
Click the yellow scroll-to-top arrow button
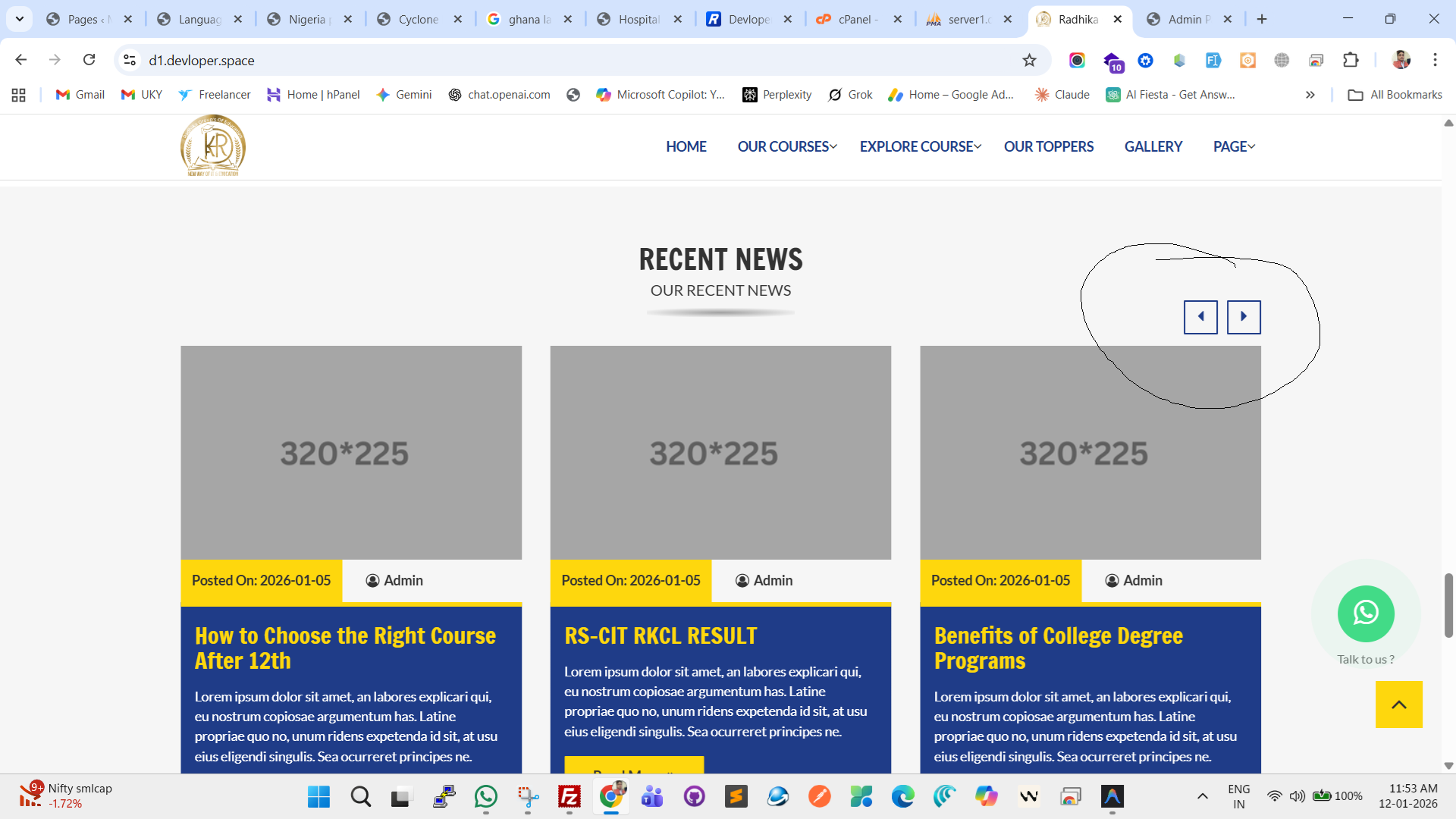[x=1398, y=704]
